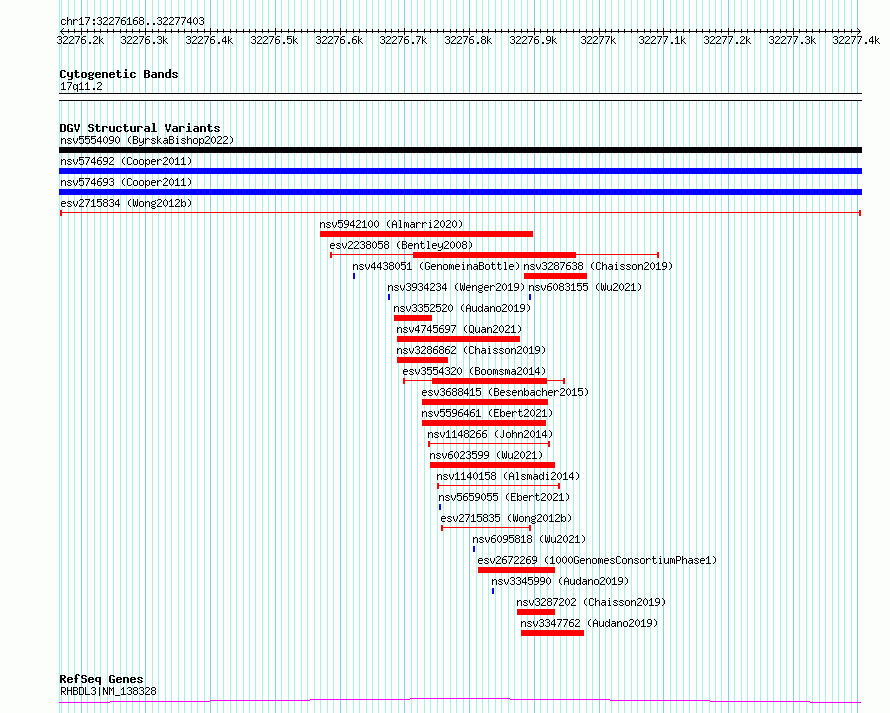Open nsv1148266 (John2014) label
The image size is (890, 713).
pos(490,434)
